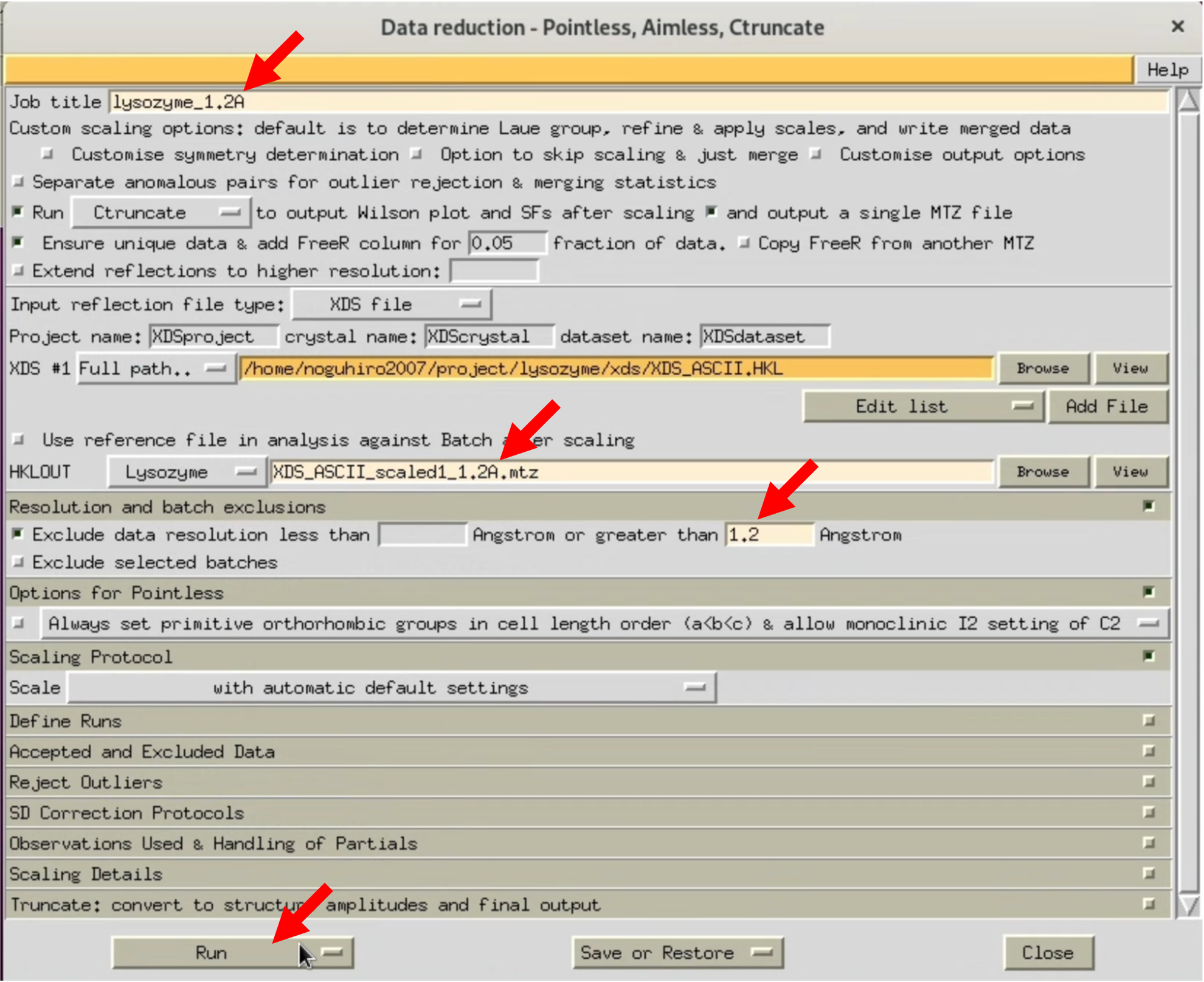
Task: Open the SD Correction Protocols section
Action: pos(1148,812)
